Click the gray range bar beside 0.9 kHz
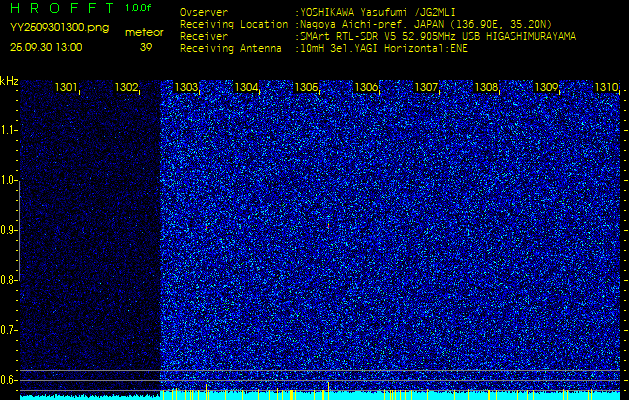 (19, 230)
